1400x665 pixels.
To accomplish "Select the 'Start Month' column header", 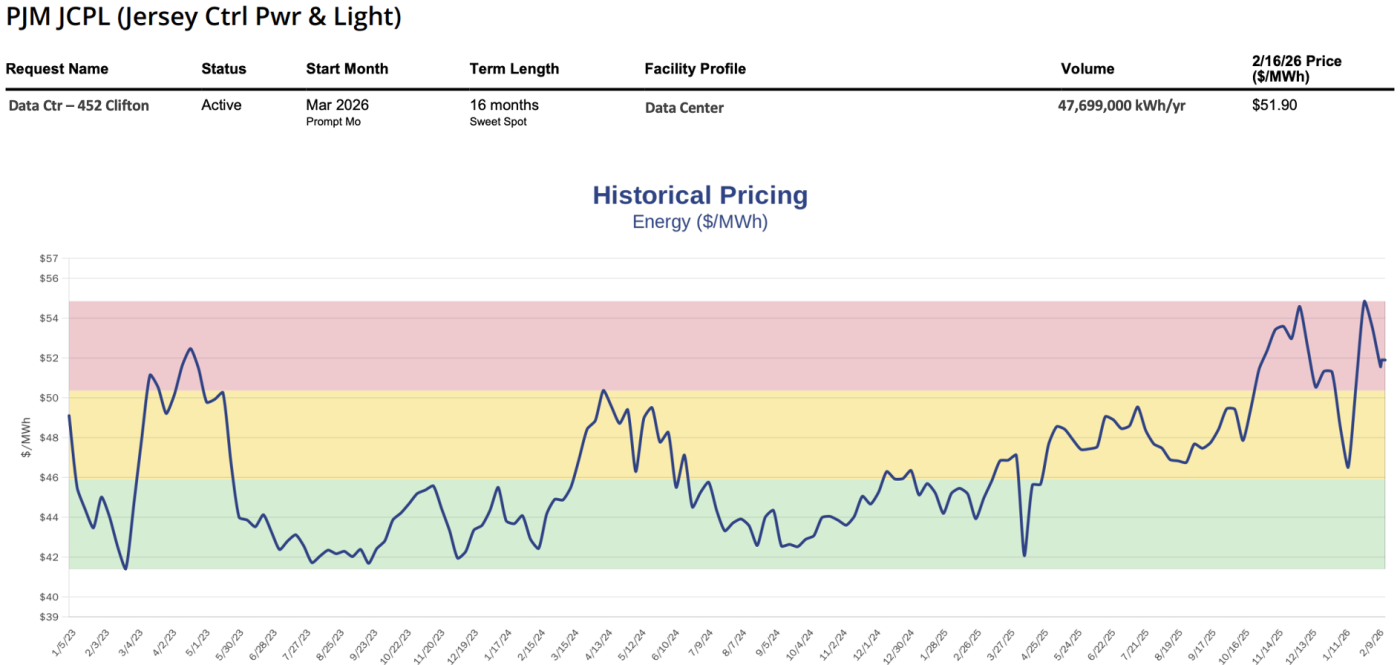I will click(x=347, y=69).
